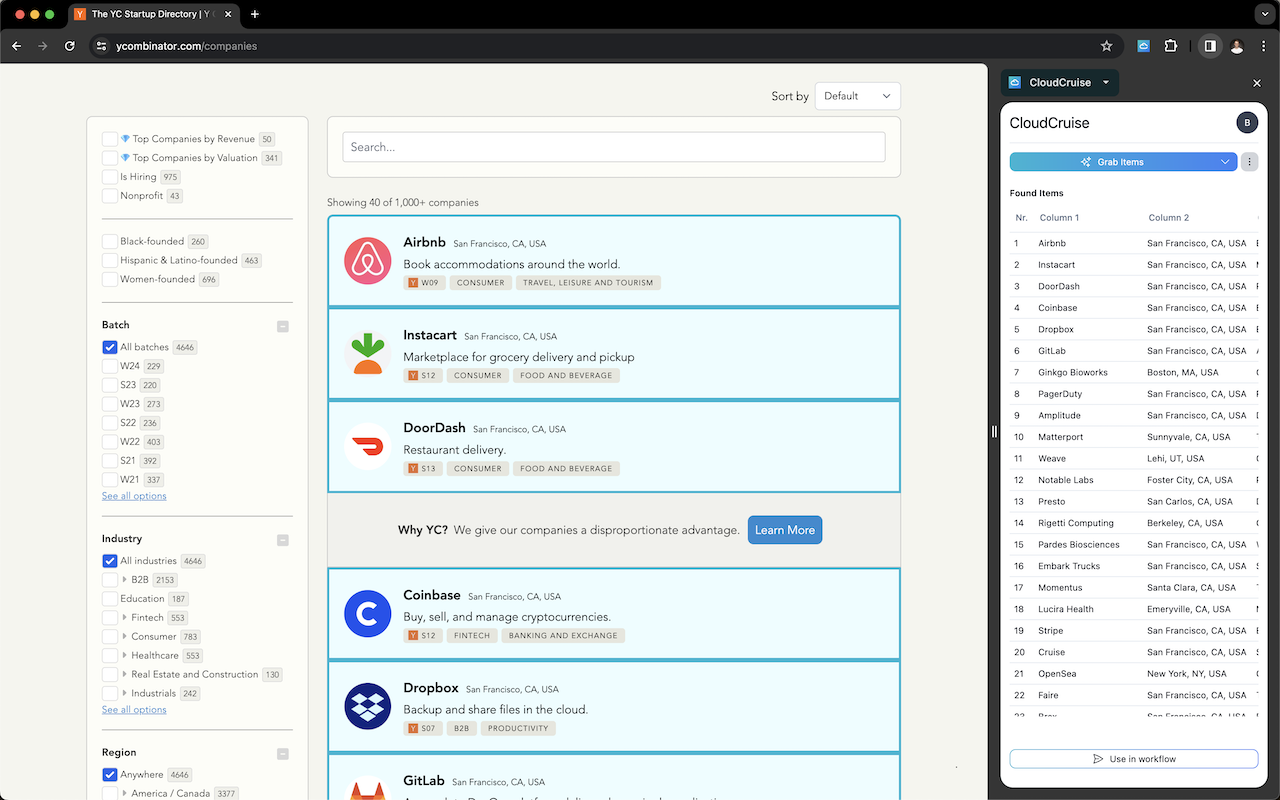This screenshot has width=1280, height=800.
Task: Open the CloudCruise extension icon in toolbar
Action: click(1143, 46)
